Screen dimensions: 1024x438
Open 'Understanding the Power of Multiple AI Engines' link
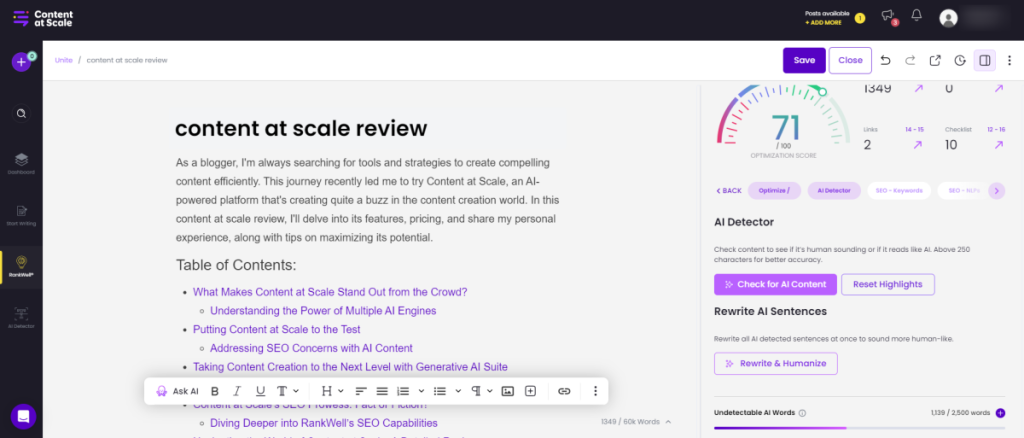(x=323, y=311)
